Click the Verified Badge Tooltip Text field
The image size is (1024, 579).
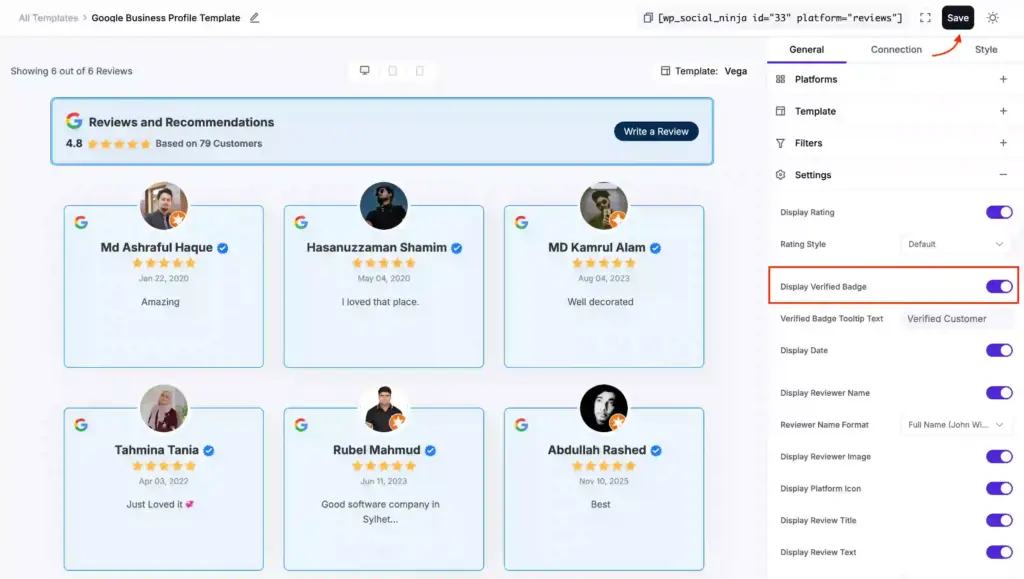pos(955,318)
